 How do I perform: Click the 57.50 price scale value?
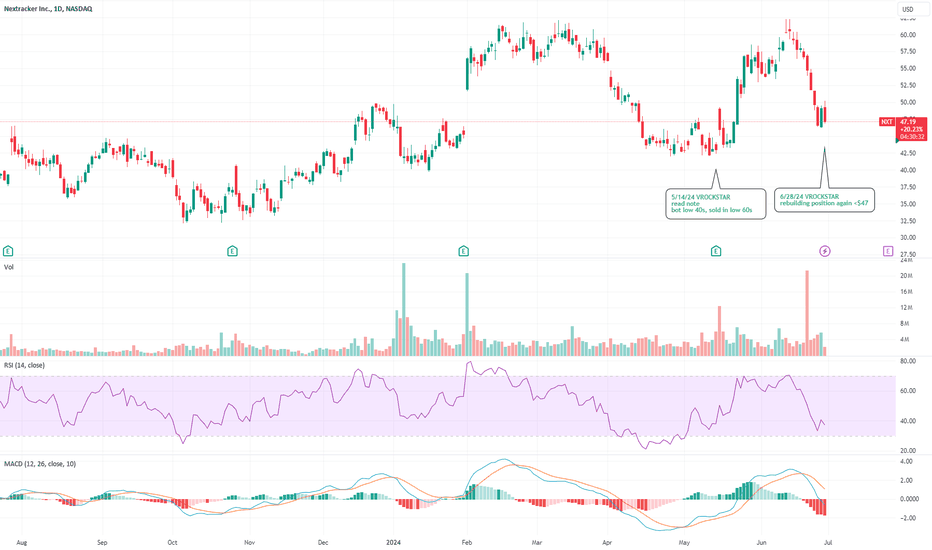coord(908,52)
